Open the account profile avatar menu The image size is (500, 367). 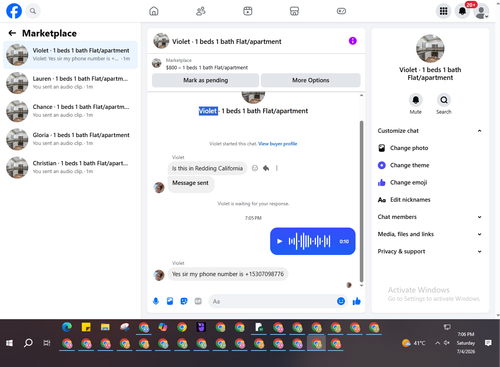(481, 11)
